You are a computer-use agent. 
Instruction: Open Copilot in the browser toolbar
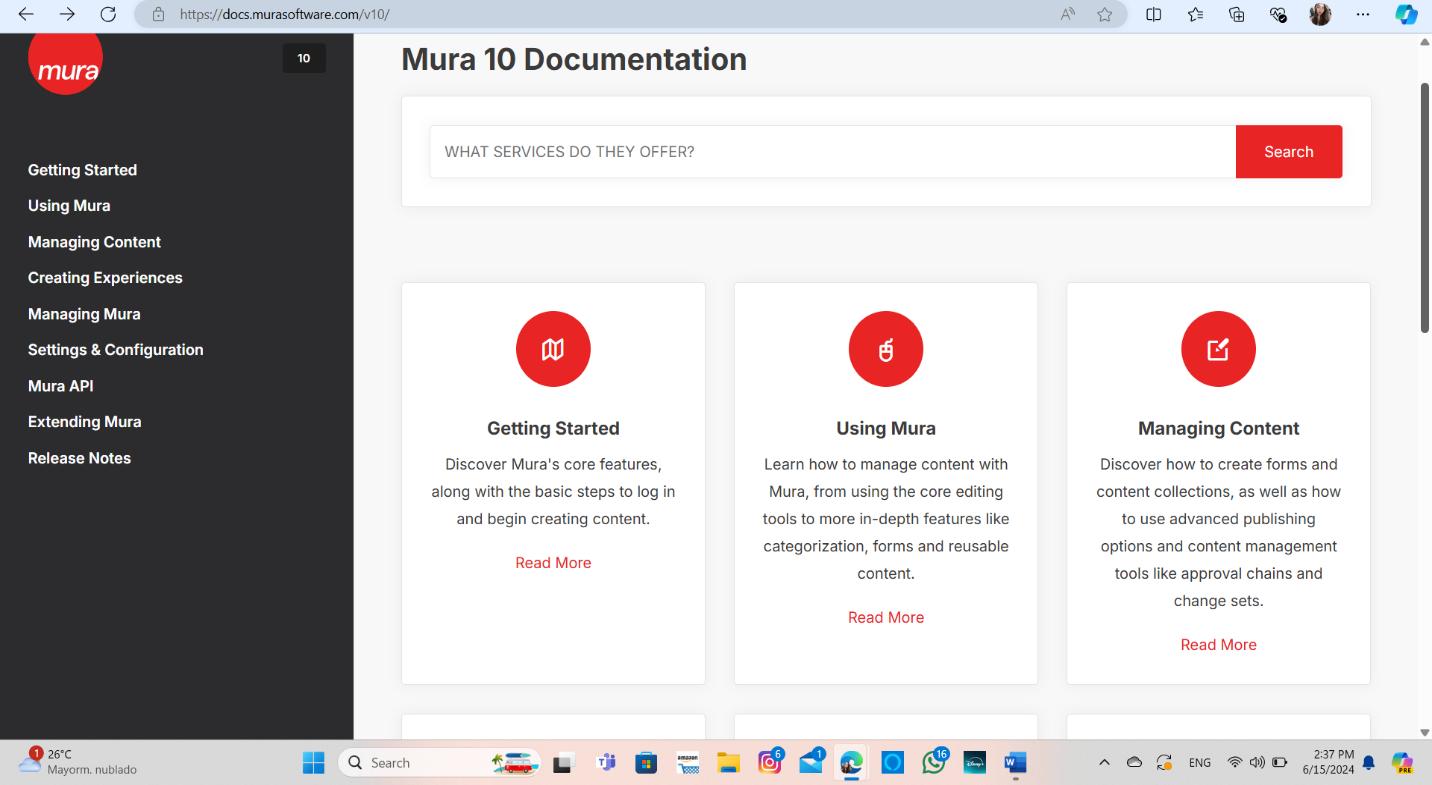[1405, 14]
